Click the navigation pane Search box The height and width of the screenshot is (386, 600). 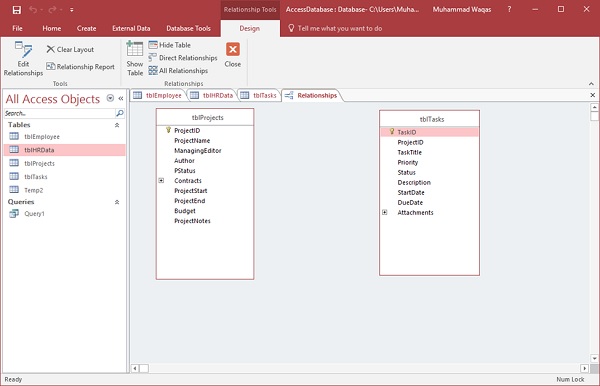click(x=59, y=113)
